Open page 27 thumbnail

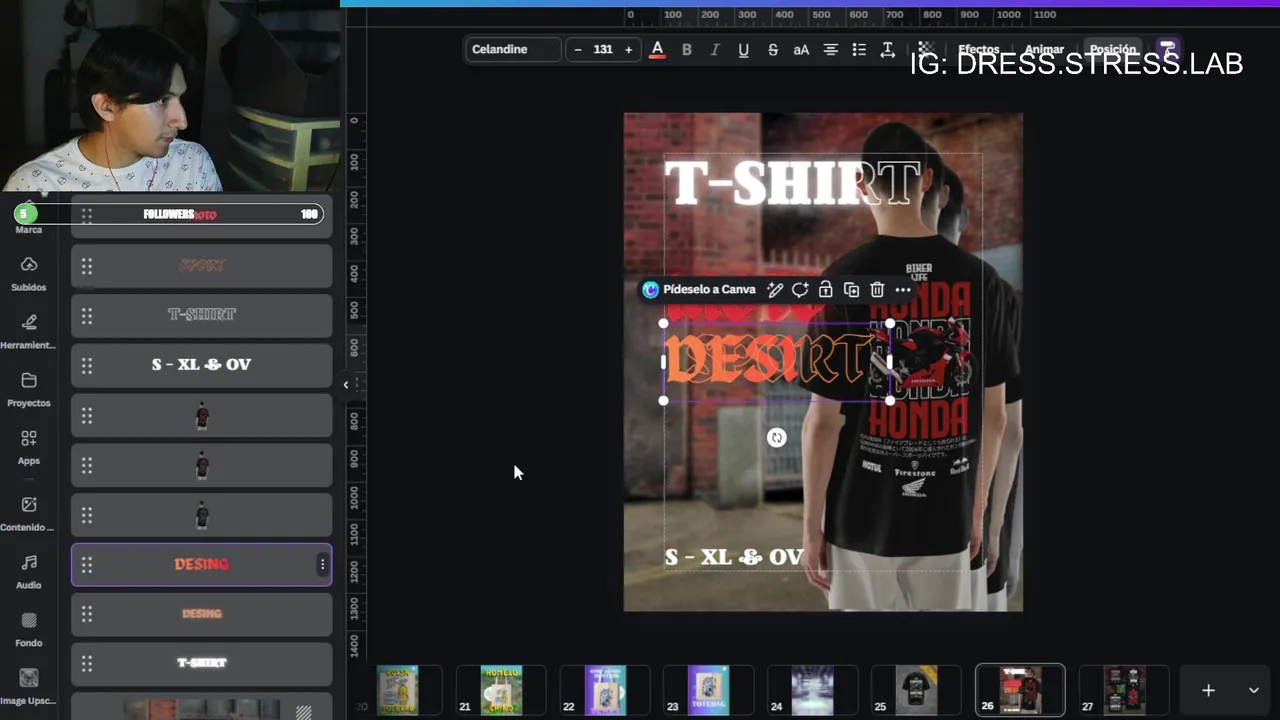(x=1124, y=691)
